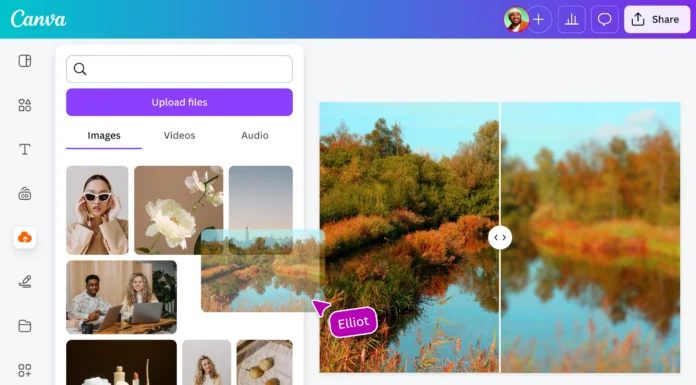Viewport: 696px width, 385px height.
Task: Select the Text tool in sidebar
Action: (25, 149)
